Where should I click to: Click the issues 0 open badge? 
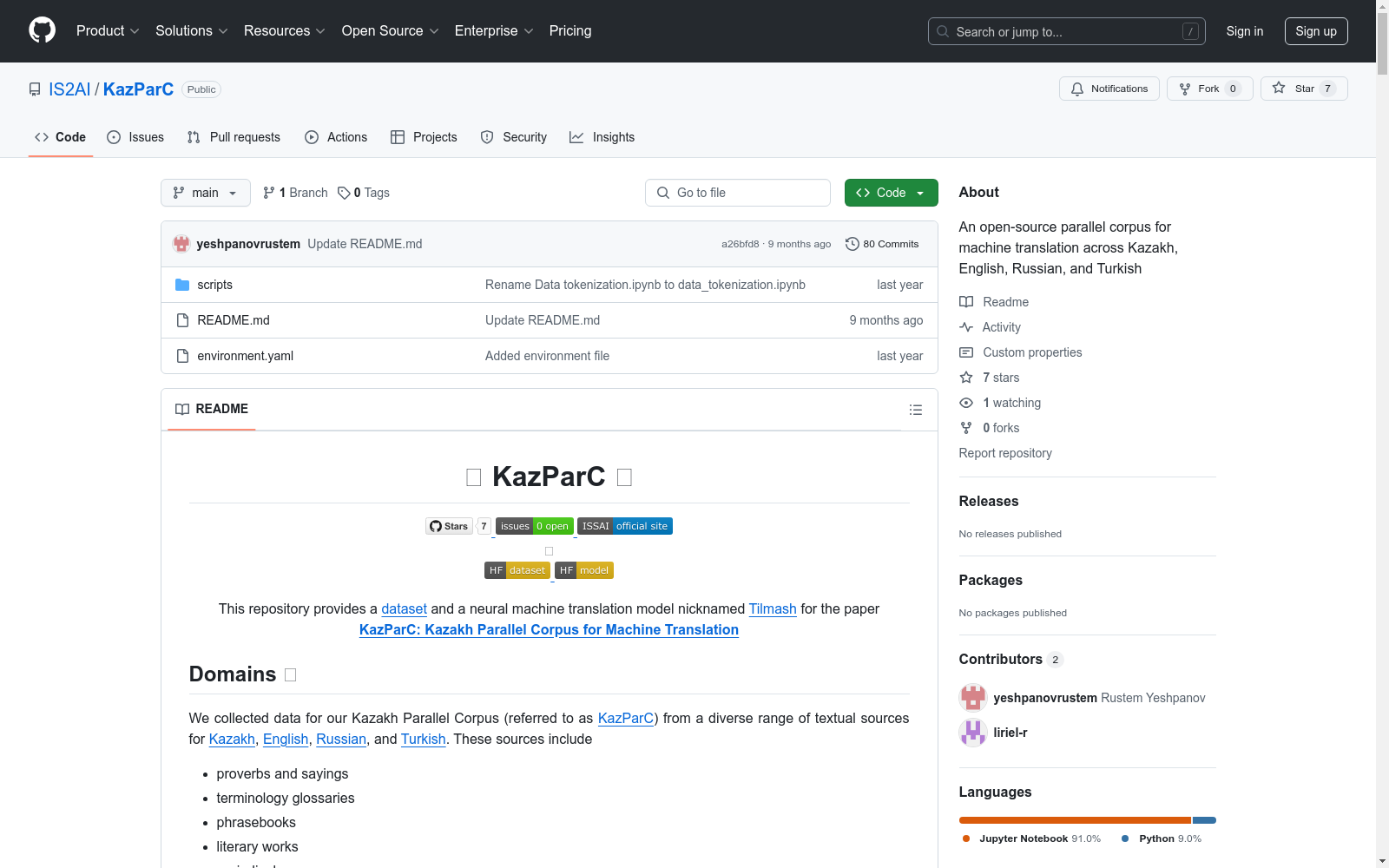[x=535, y=526]
